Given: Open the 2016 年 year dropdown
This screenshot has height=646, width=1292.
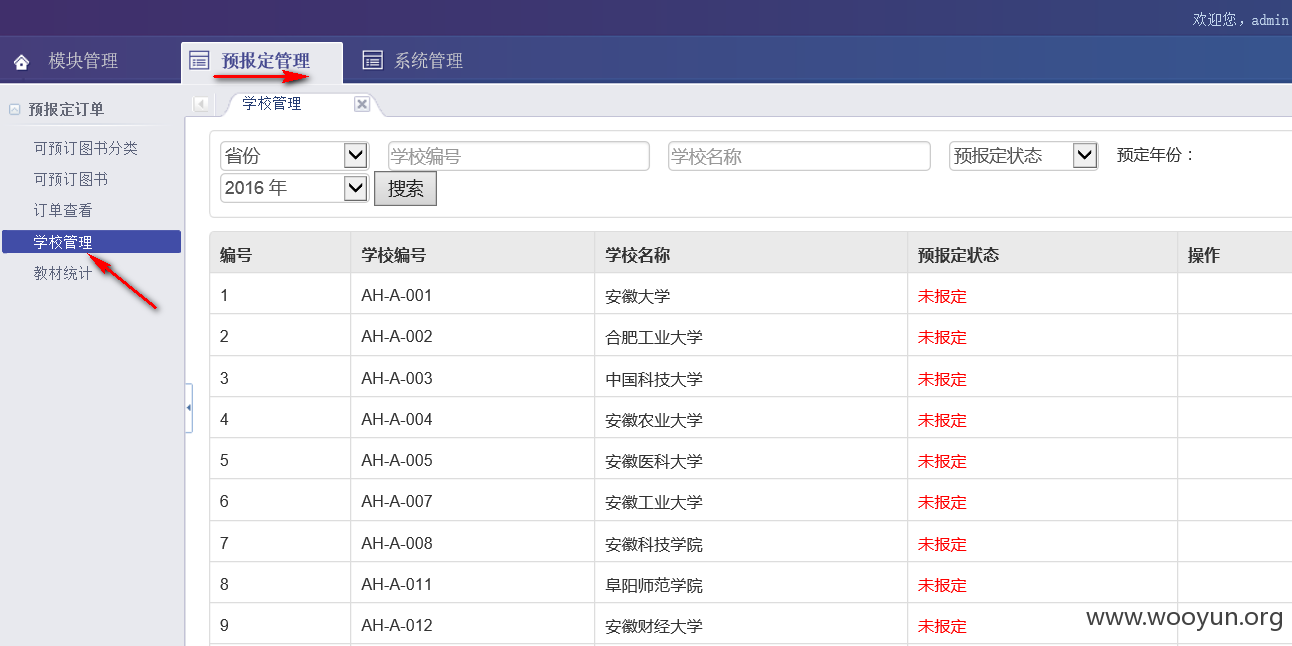Looking at the screenshot, I should [x=294, y=187].
